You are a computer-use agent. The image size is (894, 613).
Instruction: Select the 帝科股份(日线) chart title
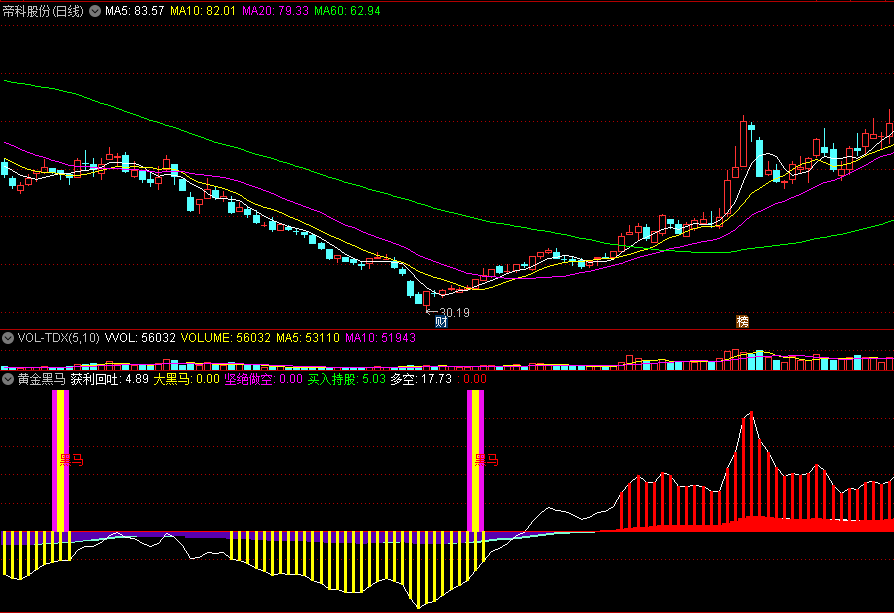tap(43, 11)
